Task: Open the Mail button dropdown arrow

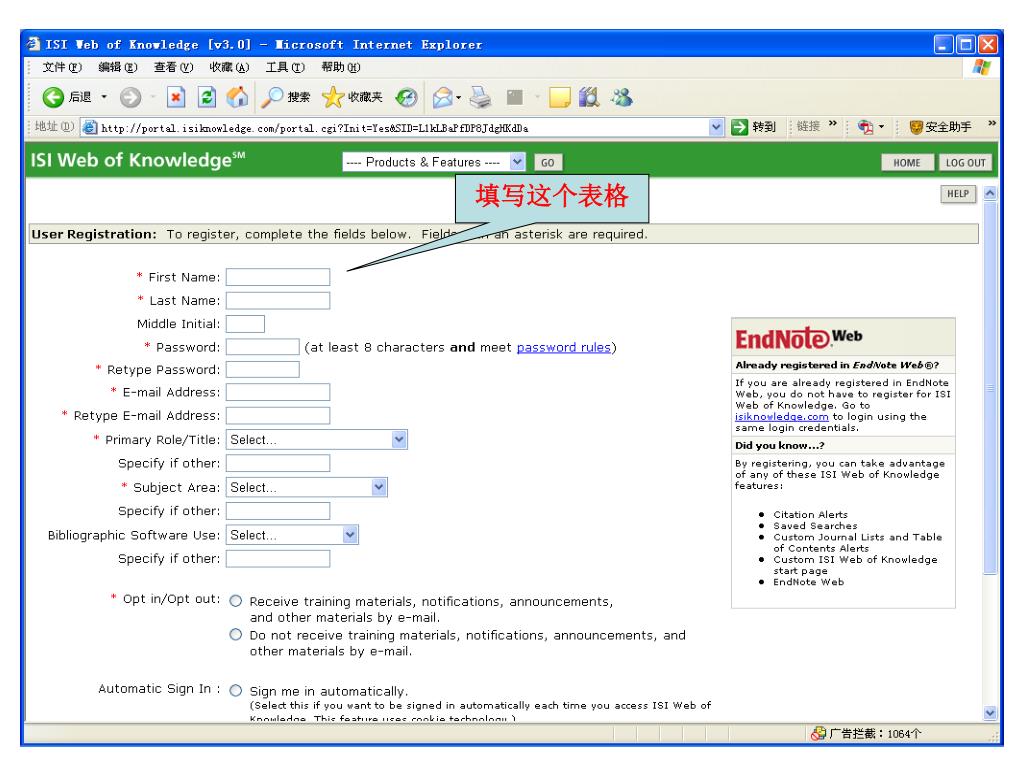Action: (458, 98)
